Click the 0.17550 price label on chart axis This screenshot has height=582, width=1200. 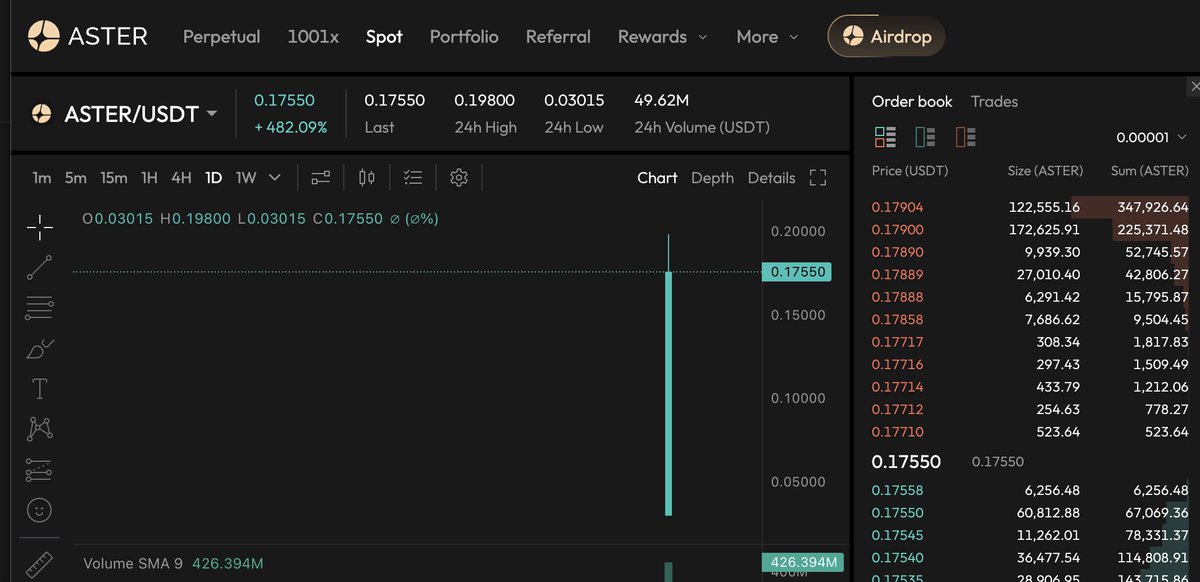coord(796,271)
